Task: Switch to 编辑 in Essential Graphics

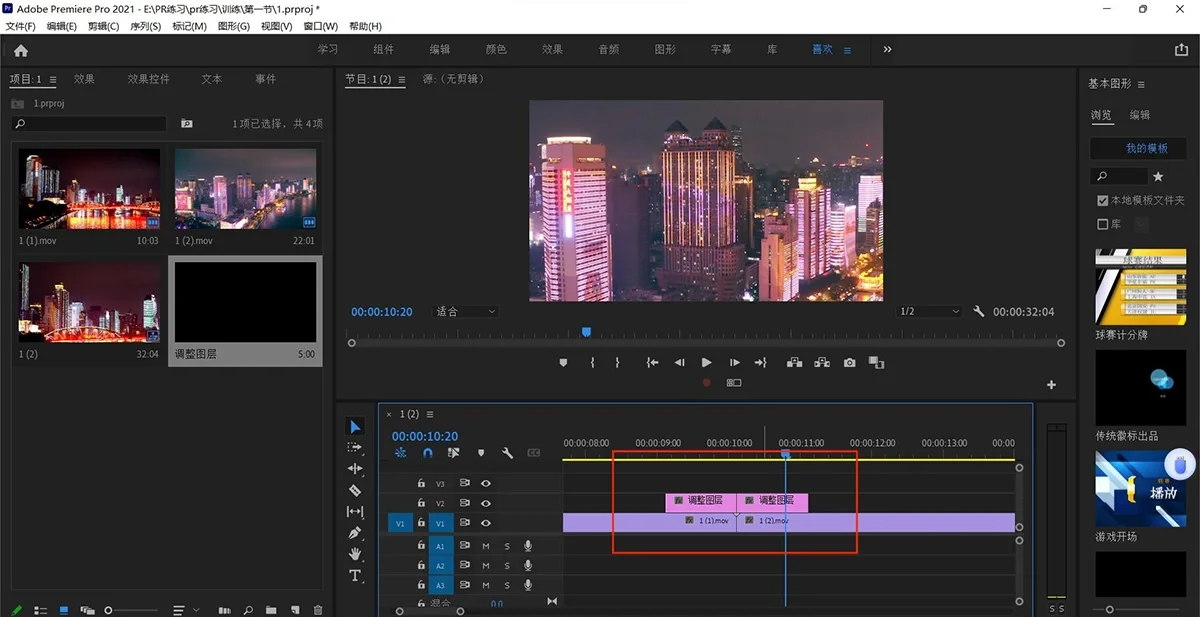Action: click(1140, 115)
